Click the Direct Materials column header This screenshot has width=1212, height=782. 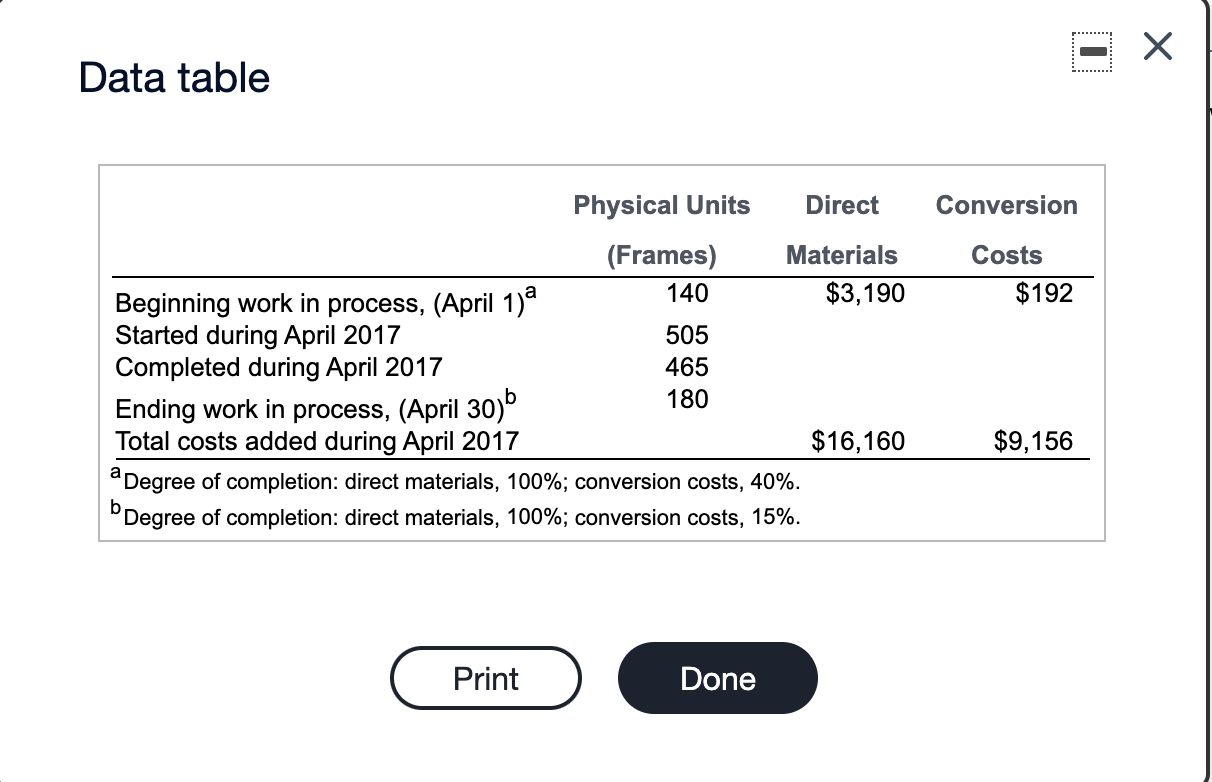coord(841,230)
